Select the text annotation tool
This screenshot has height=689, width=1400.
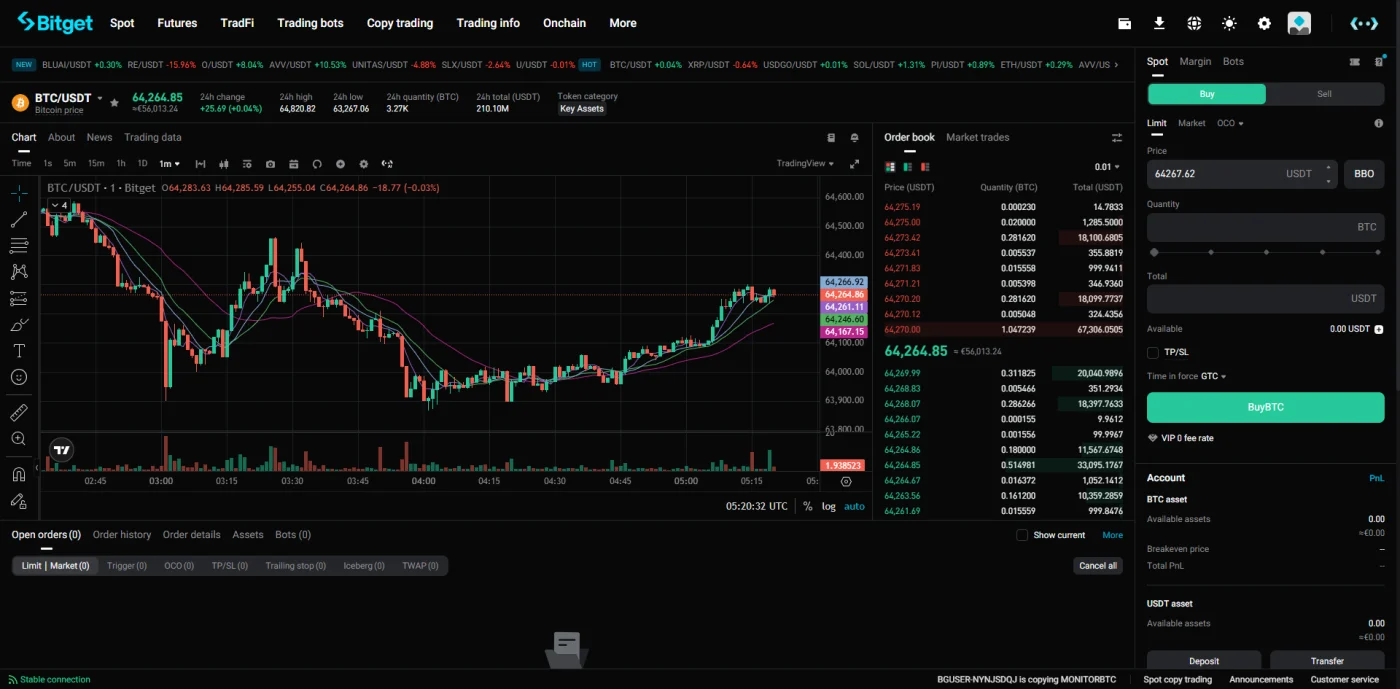point(19,351)
